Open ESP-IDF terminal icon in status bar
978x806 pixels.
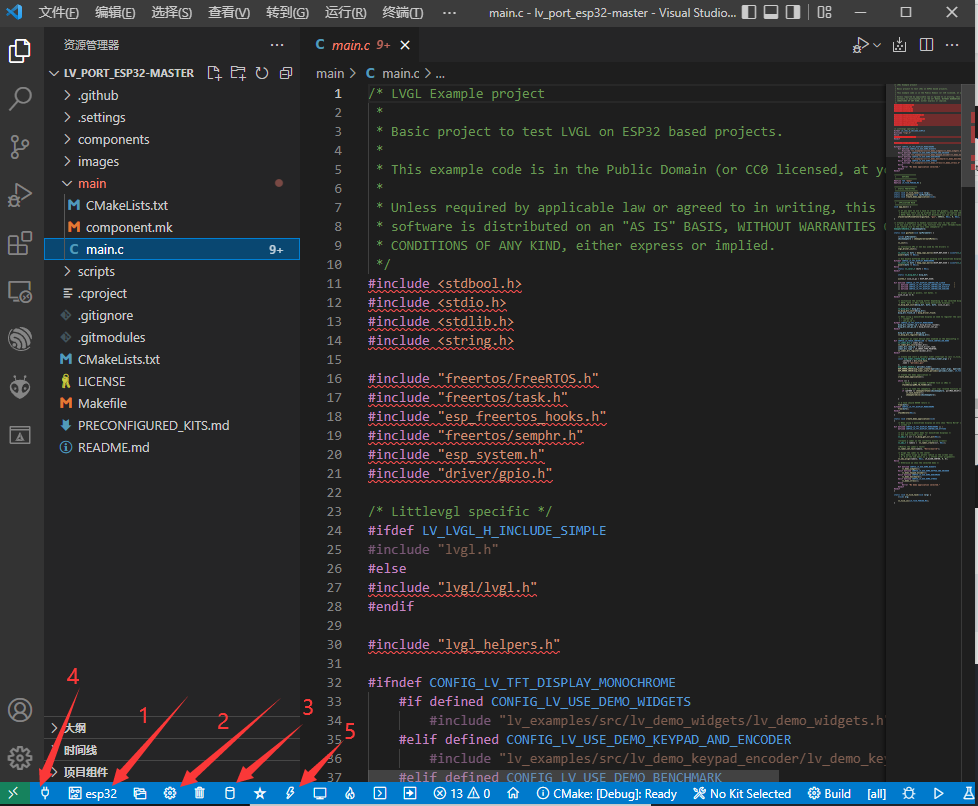point(380,794)
